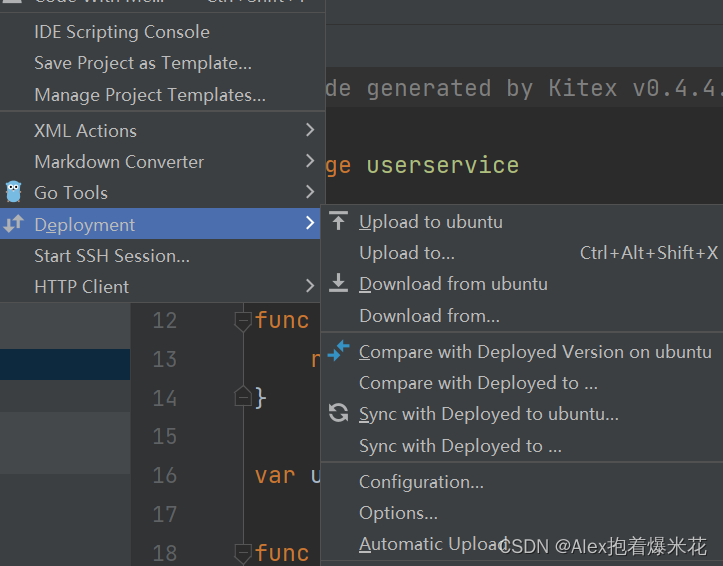
Task: Expand the XML Actions submenu arrow
Action: (x=310, y=130)
